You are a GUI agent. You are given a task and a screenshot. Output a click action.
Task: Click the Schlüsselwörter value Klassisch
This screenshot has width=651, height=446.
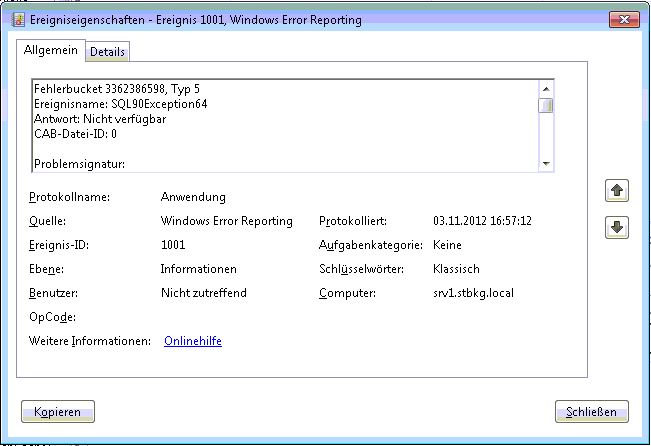[x=456, y=269]
